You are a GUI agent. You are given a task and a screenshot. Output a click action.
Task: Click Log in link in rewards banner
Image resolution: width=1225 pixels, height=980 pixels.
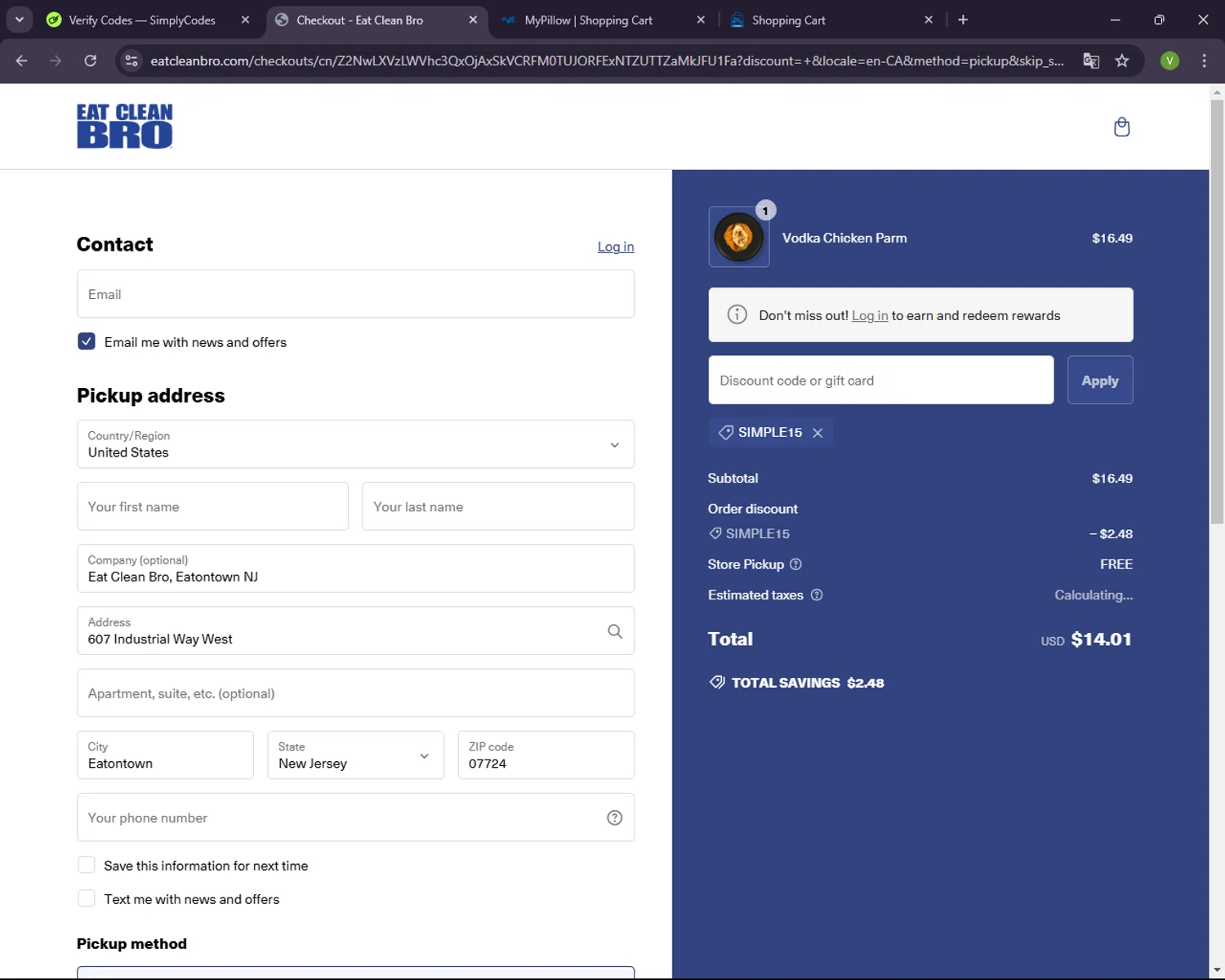(x=870, y=315)
